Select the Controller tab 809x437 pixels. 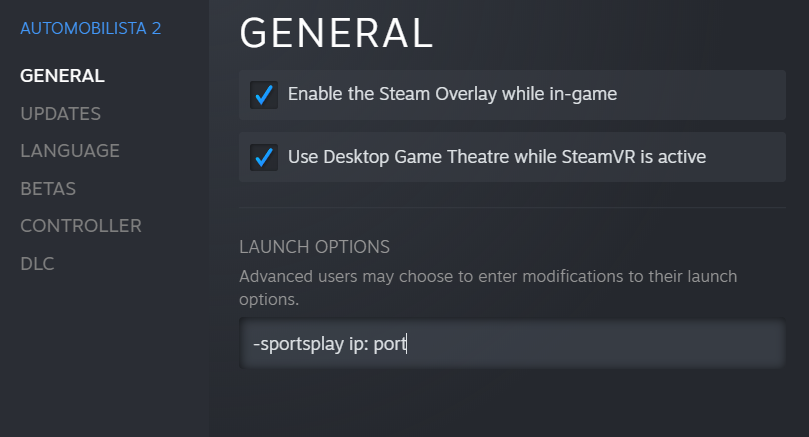pyautogui.click(x=81, y=226)
